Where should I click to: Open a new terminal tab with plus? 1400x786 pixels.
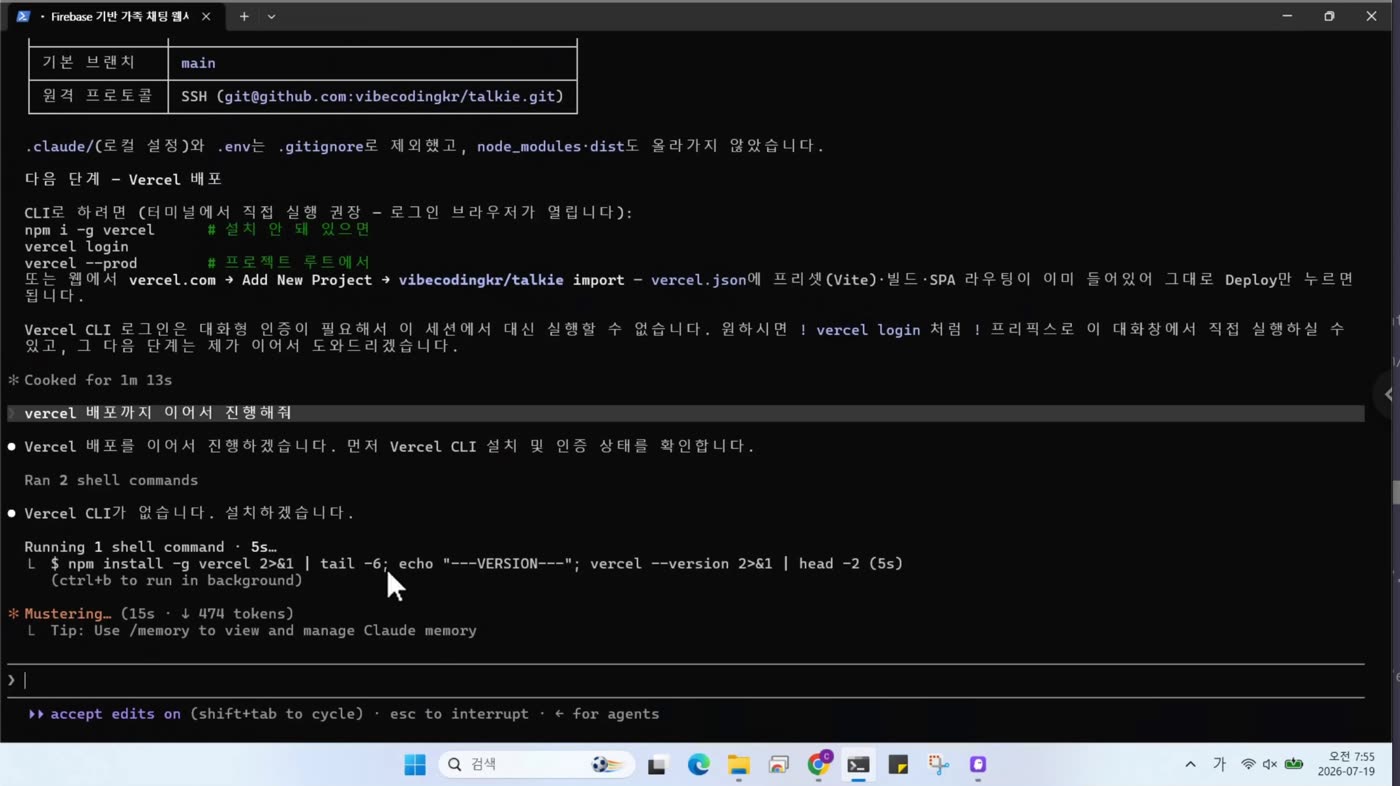tap(244, 17)
